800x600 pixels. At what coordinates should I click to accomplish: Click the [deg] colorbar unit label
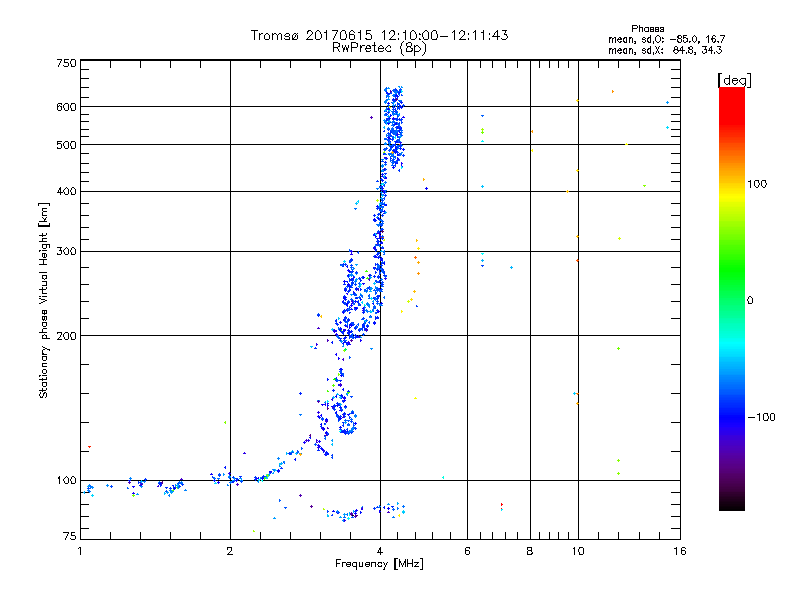pos(734,80)
